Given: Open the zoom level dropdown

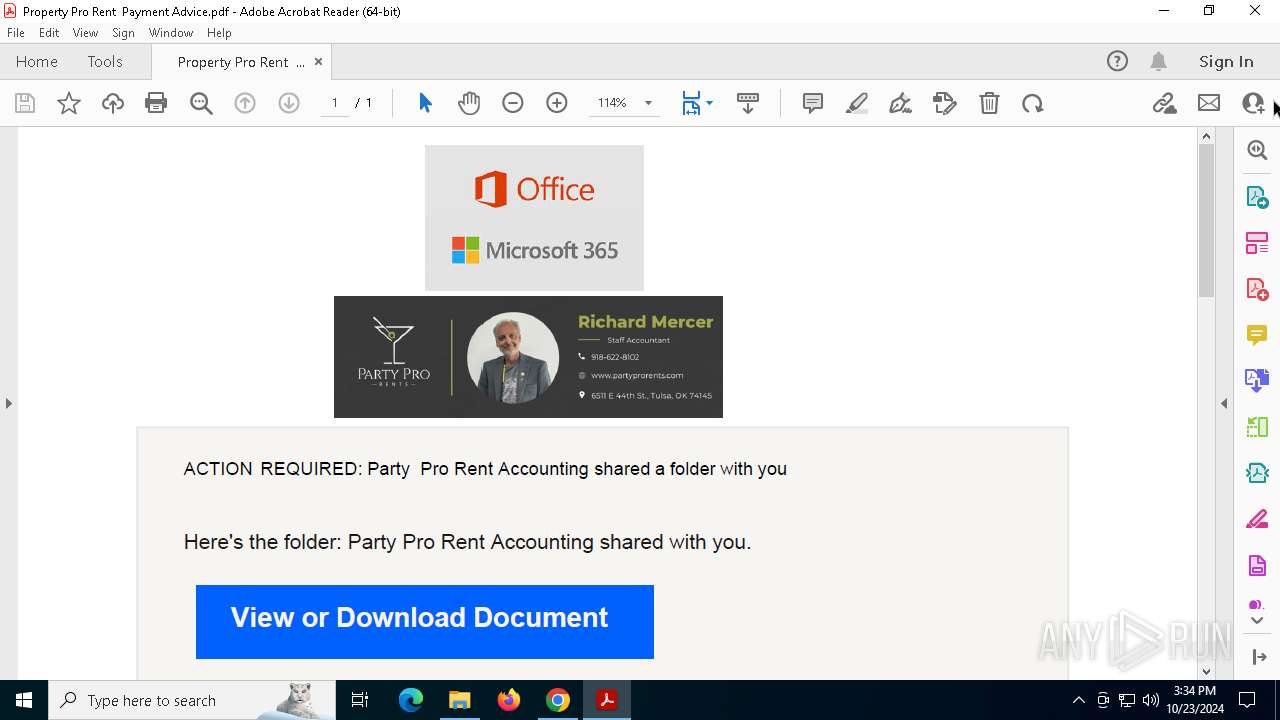Looking at the screenshot, I should 648,103.
